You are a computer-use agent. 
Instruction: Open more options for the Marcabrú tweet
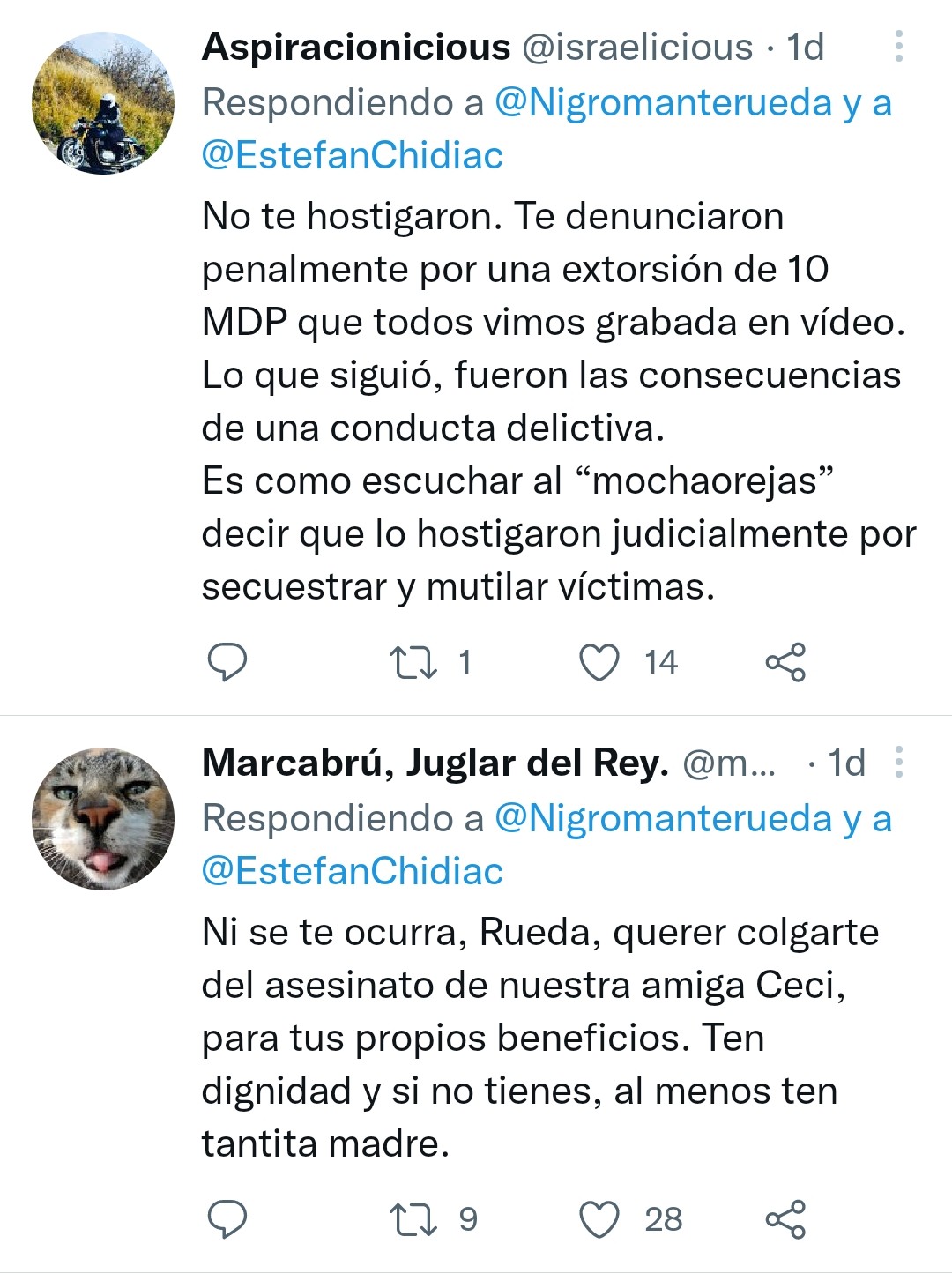(898, 763)
